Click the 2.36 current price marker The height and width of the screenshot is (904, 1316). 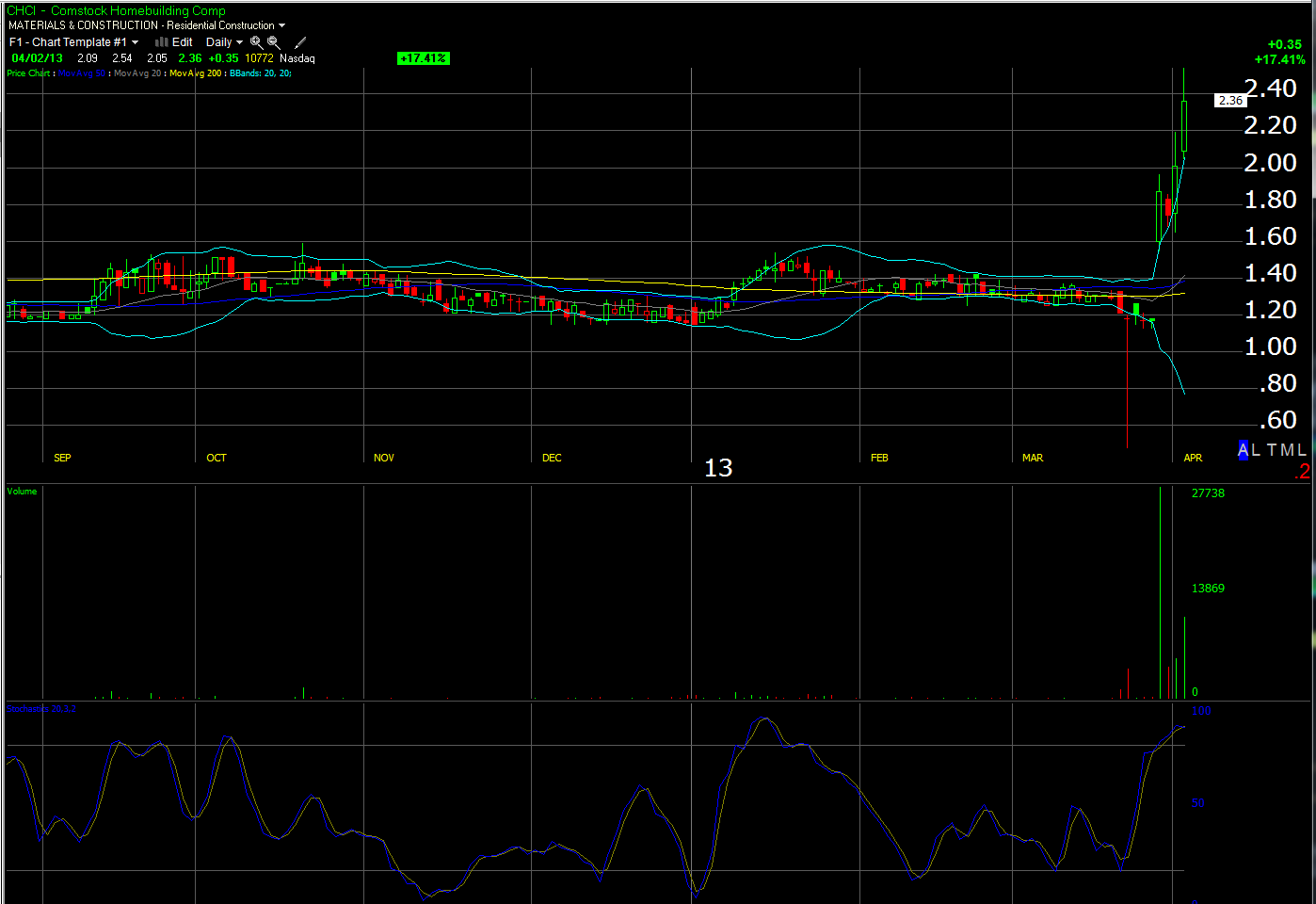[x=1230, y=101]
